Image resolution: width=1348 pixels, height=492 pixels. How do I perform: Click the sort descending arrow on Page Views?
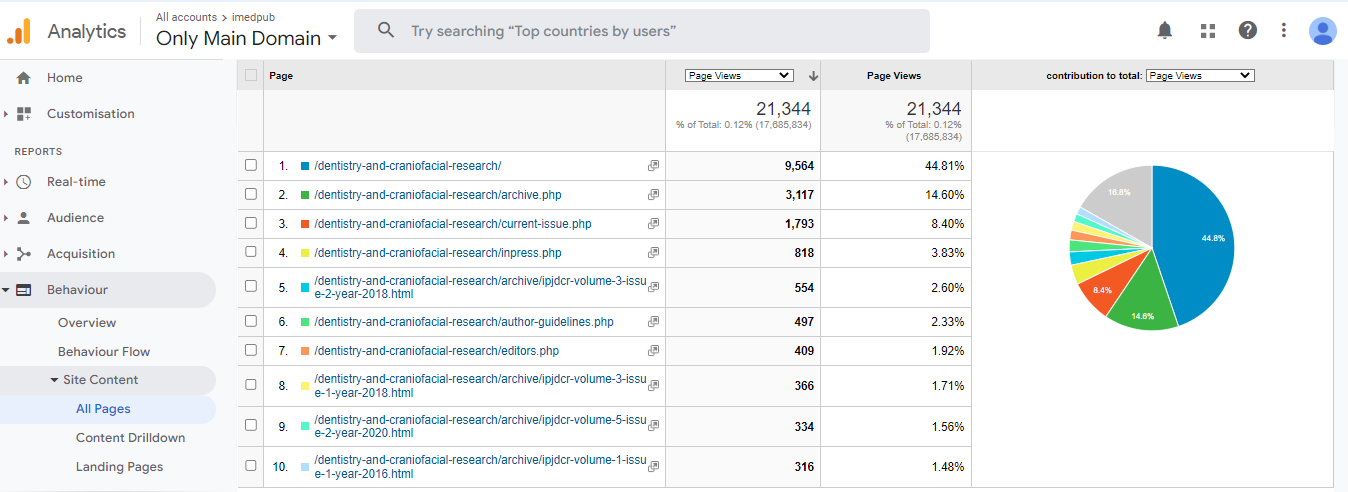click(x=813, y=76)
